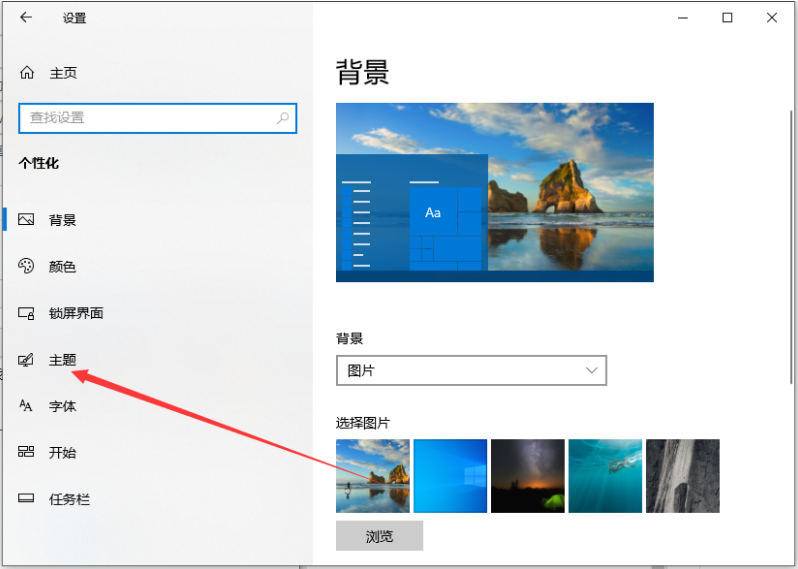
Task: Go to 颜色 settings page
Action: click(x=62, y=267)
